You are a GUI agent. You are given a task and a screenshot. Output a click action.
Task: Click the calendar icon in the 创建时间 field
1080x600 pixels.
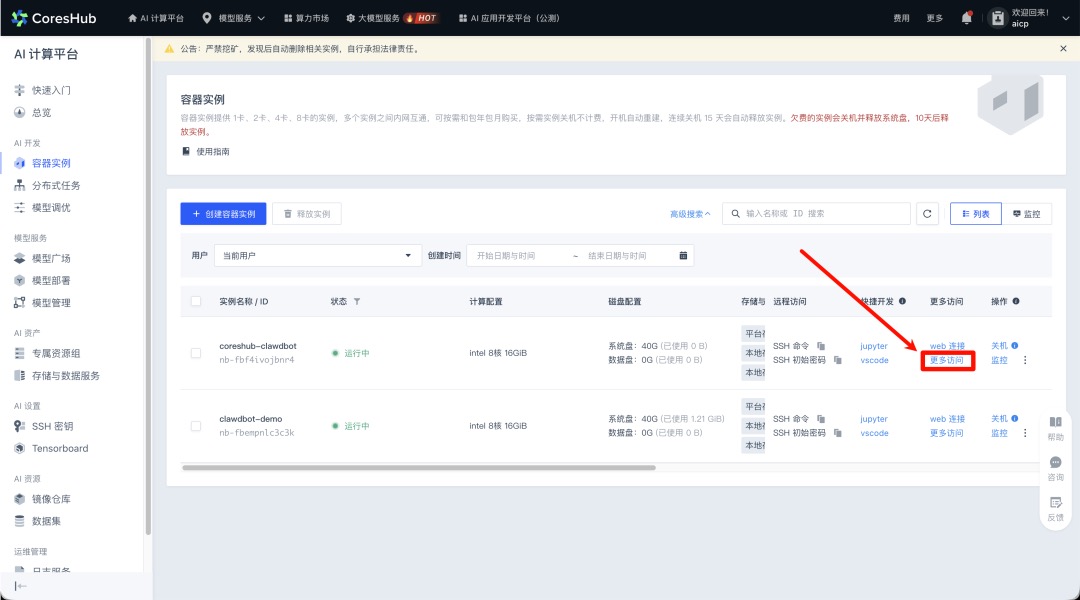[683, 256]
